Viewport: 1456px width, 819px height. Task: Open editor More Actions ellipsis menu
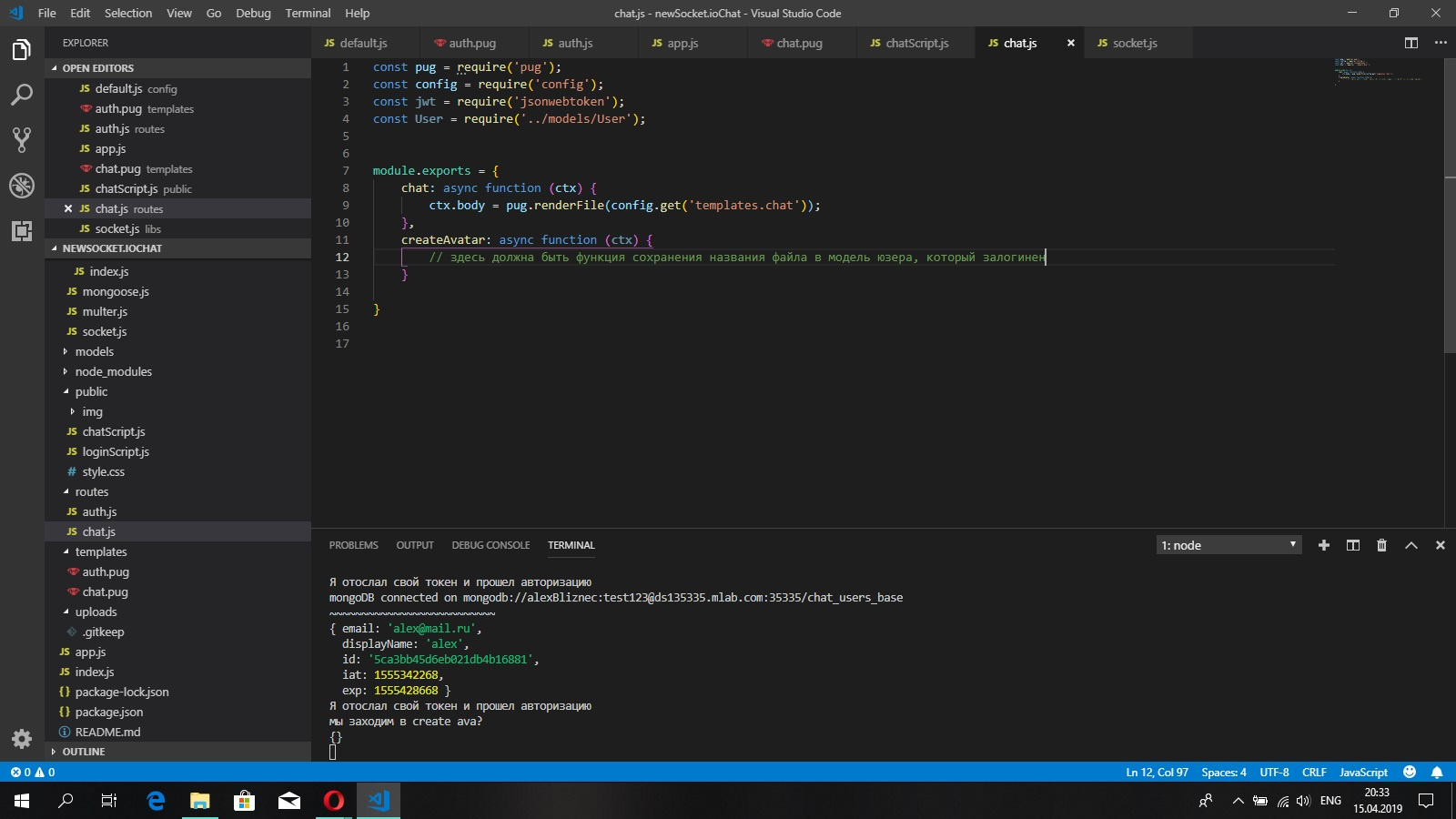[1441, 43]
